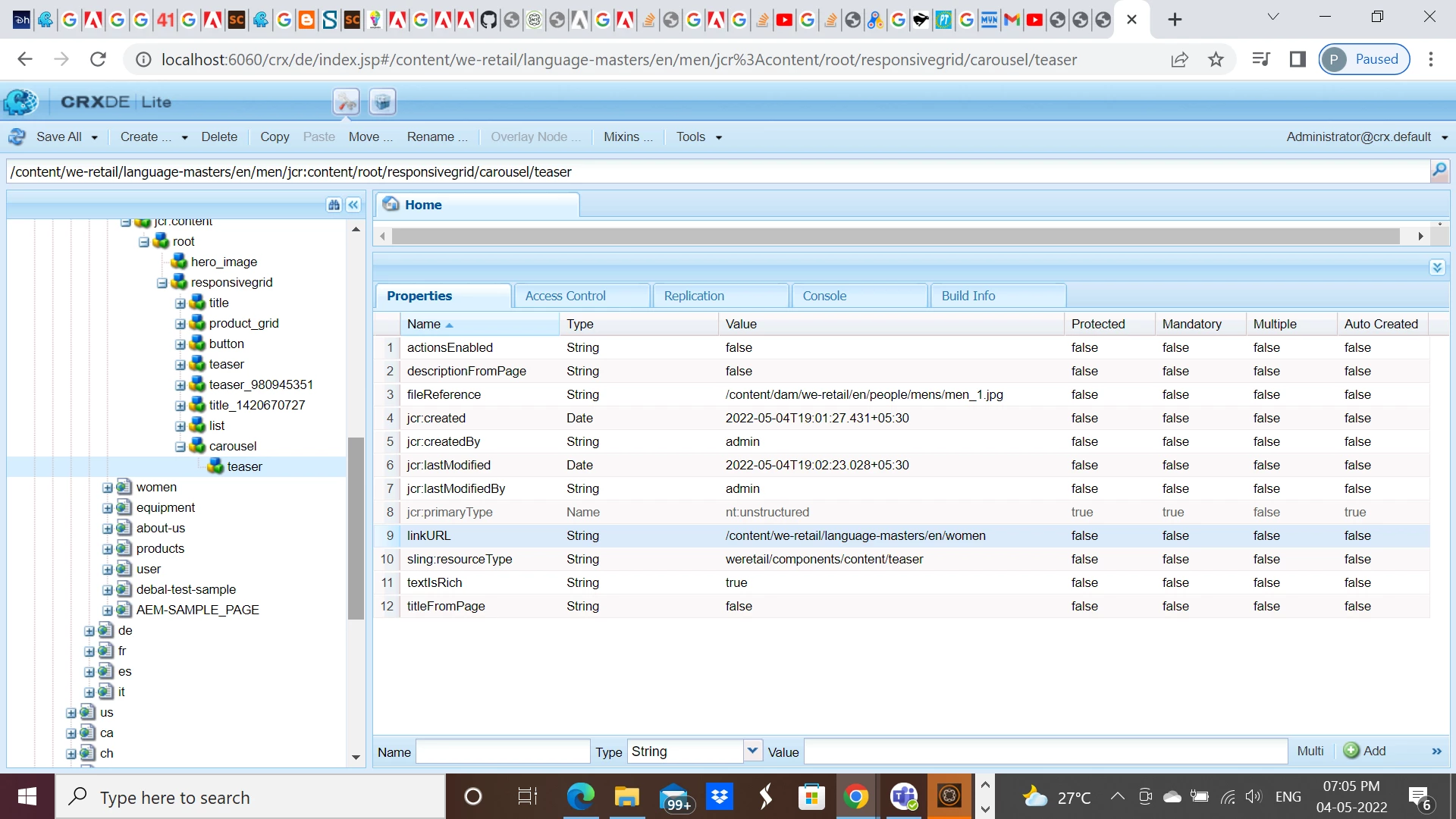Toggle the Multi value button
The image size is (1456, 819).
pyautogui.click(x=1310, y=751)
